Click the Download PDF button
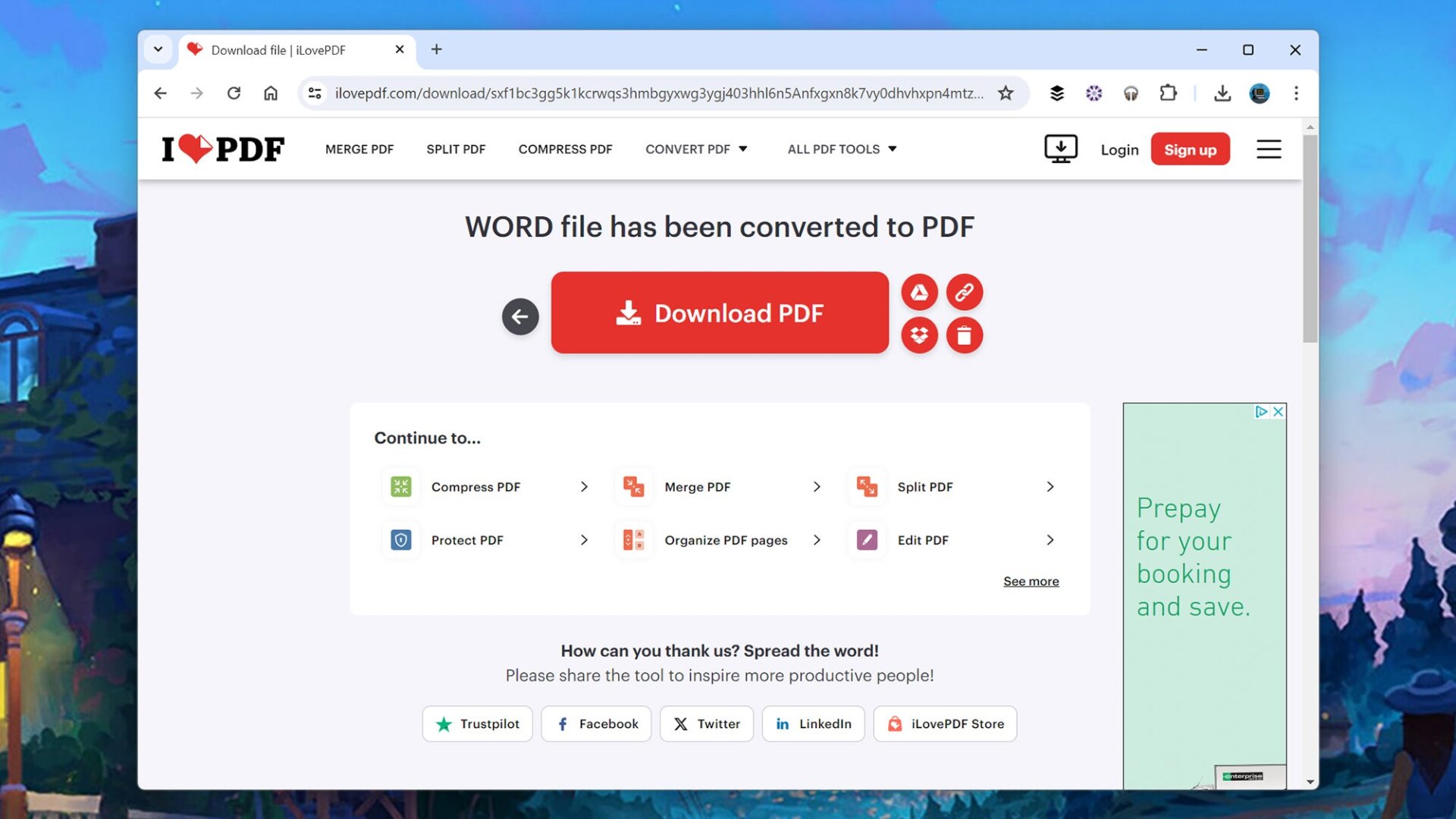The width and height of the screenshot is (1456, 819). 719,312
